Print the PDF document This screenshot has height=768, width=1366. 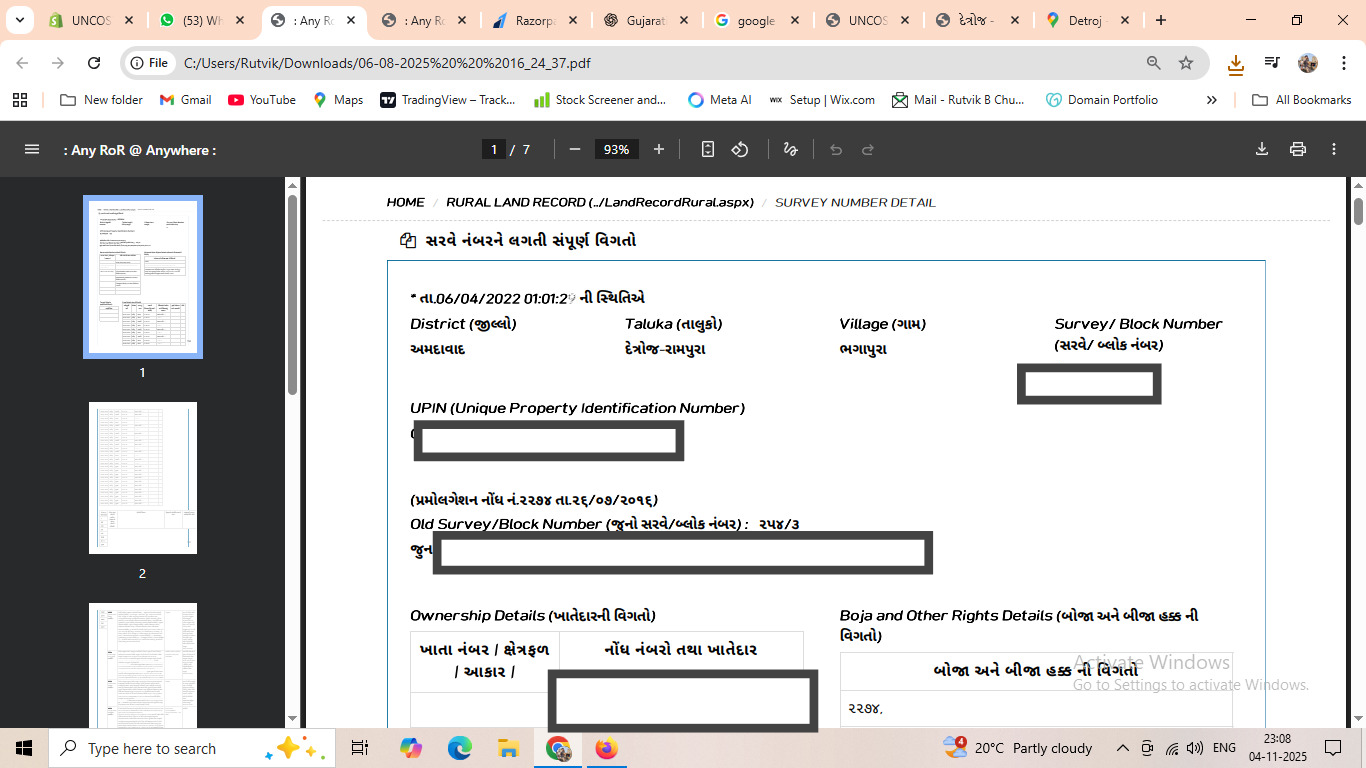(x=1298, y=149)
